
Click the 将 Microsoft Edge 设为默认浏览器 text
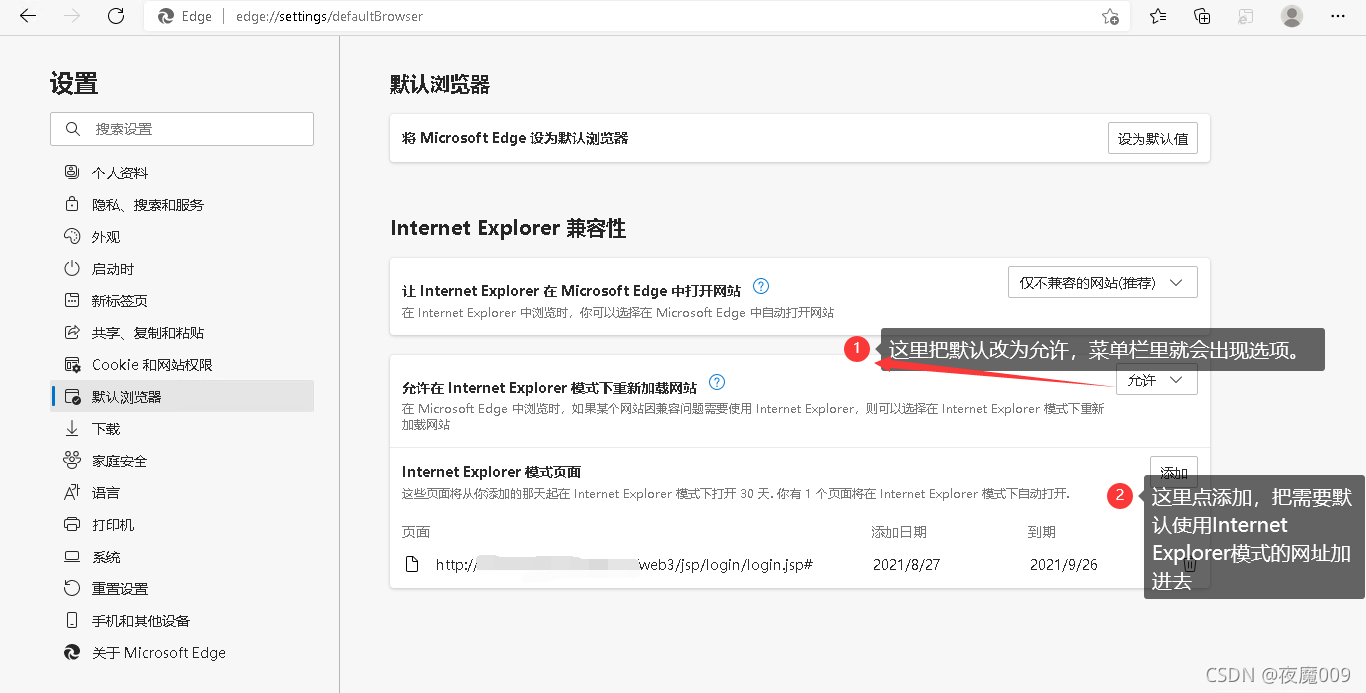(x=515, y=138)
